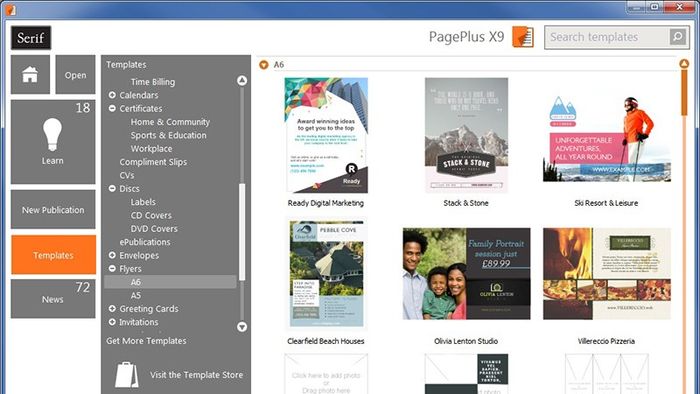Click the orange gallery scrollbar thumb
The image size is (700, 394).
(x=684, y=93)
